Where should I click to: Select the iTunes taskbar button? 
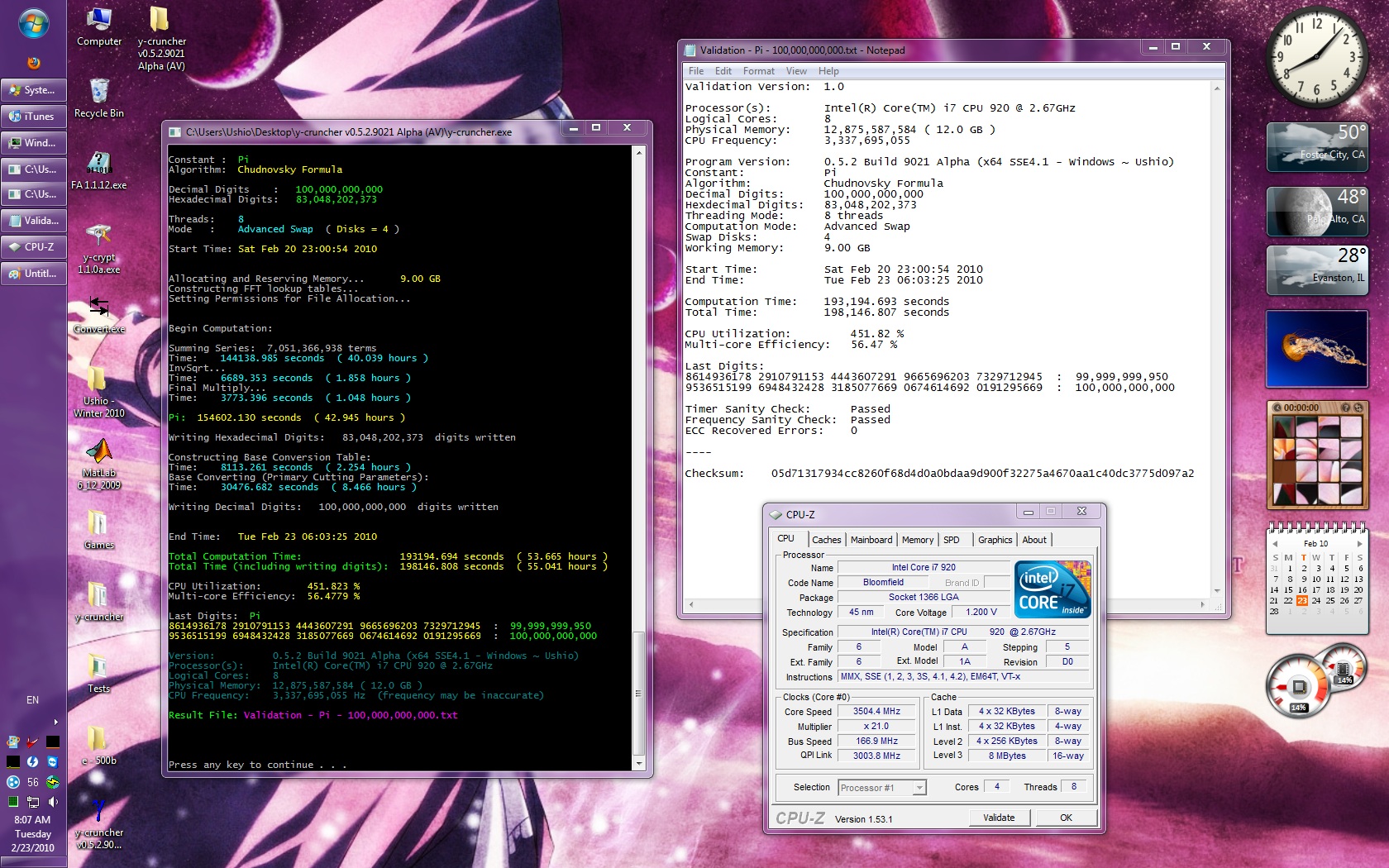pos(33,117)
